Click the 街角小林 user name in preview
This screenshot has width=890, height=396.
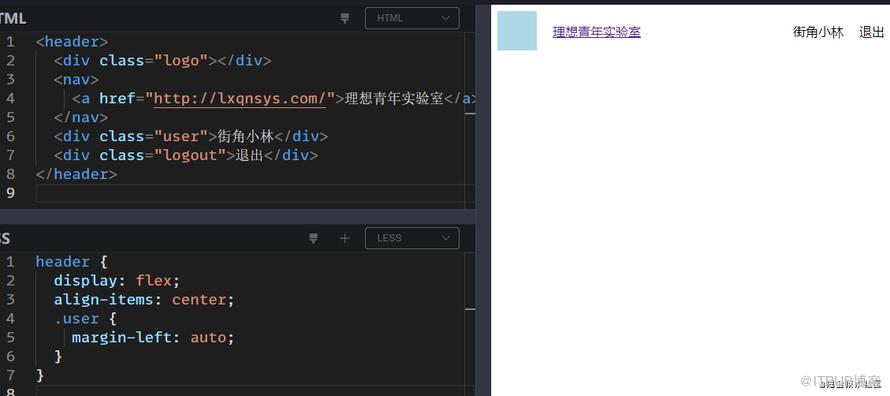[818, 32]
